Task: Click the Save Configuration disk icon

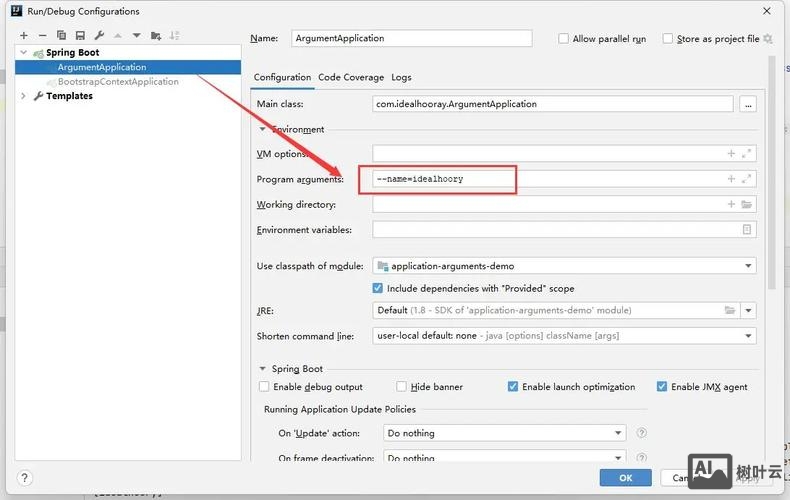Action: [79, 36]
